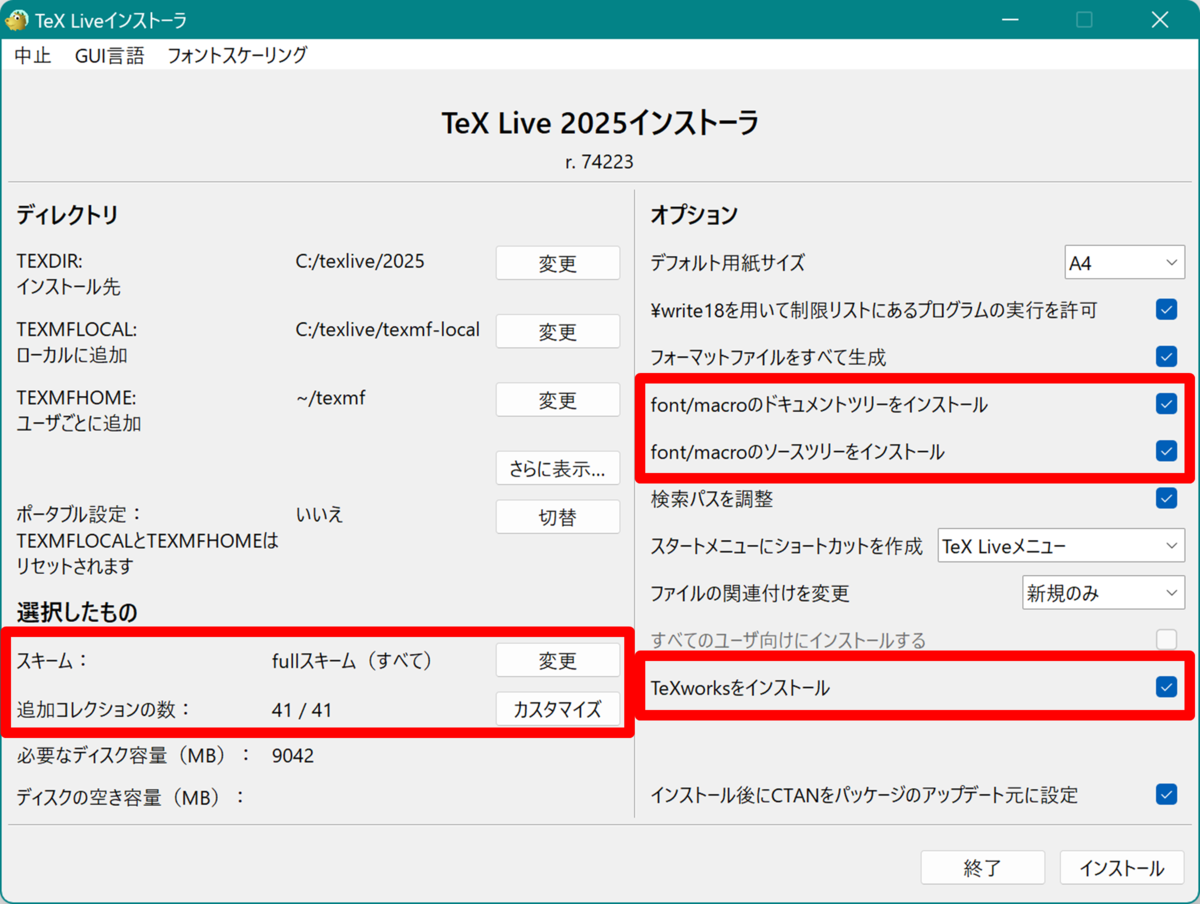This screenshot has width=1200, height=904.
Task: Click the いいえ portable setting value
Action: pos(320,515)
